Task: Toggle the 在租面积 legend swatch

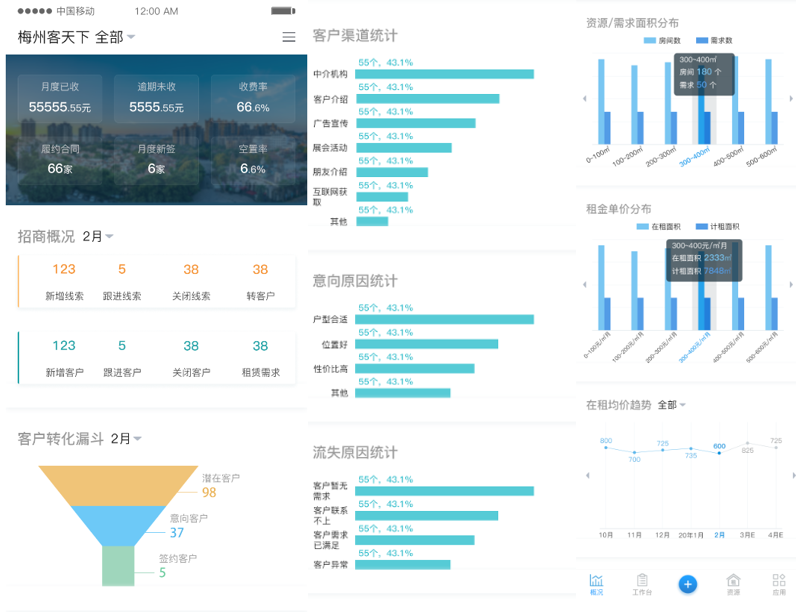Action: (642, 227)
